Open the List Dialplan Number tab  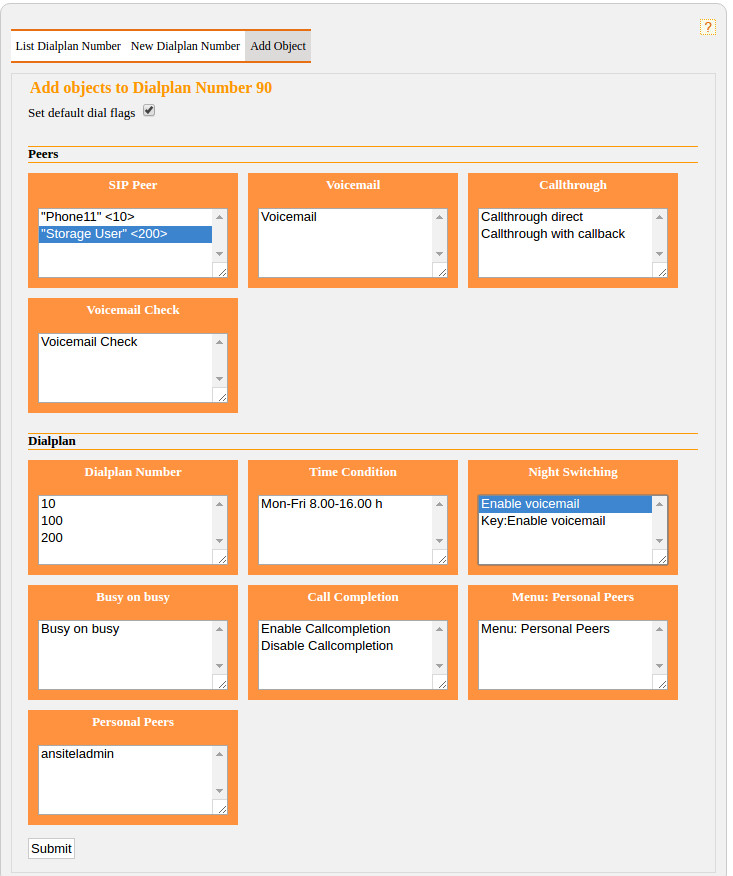pyautogui.click(x=68, y=46)
